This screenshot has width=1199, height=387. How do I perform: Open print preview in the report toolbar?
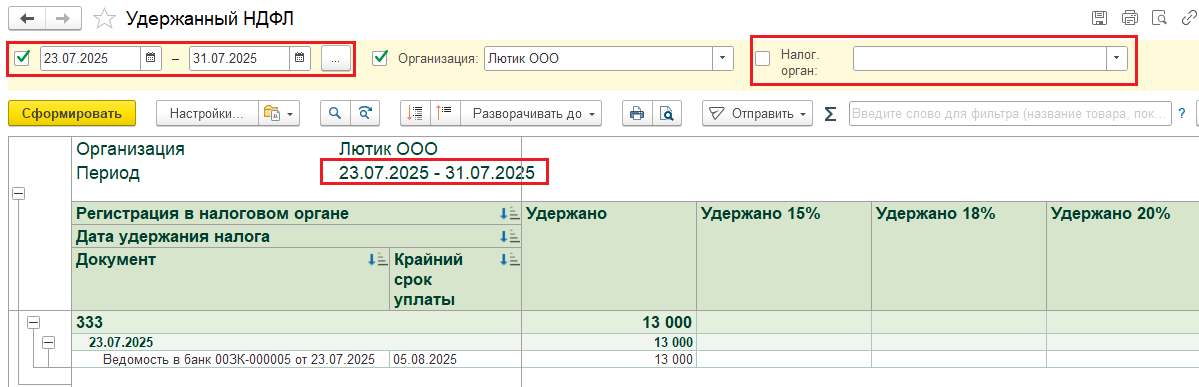tap(666, 113)
